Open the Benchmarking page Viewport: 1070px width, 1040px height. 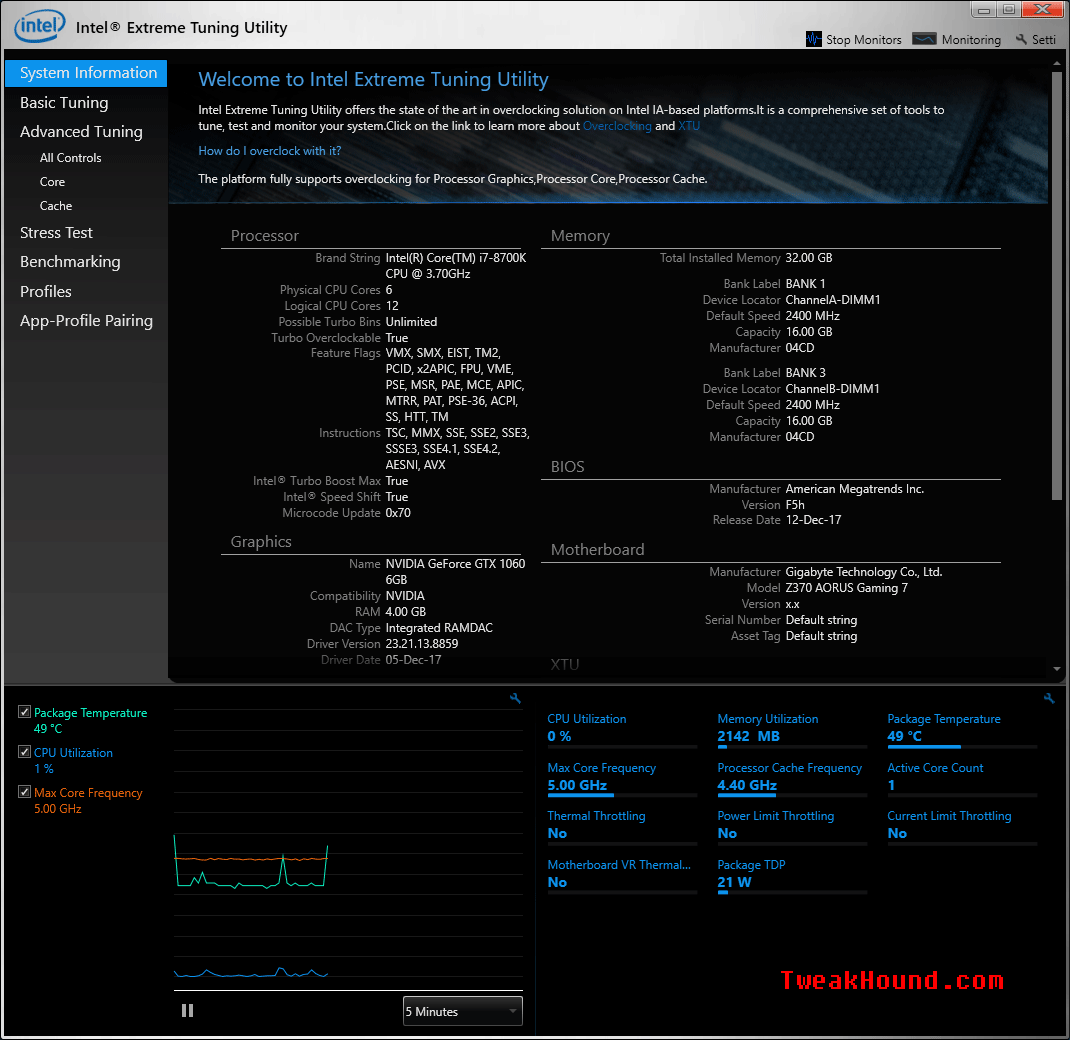click(x=70, y=262)
